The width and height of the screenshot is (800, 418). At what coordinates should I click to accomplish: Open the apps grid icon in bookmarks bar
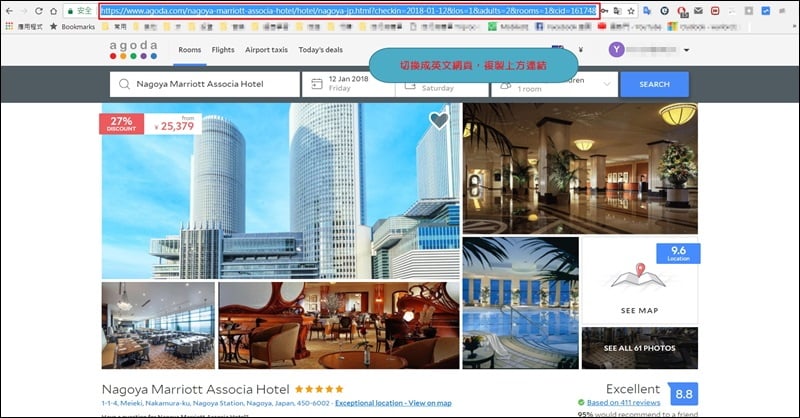coord(9,26)
